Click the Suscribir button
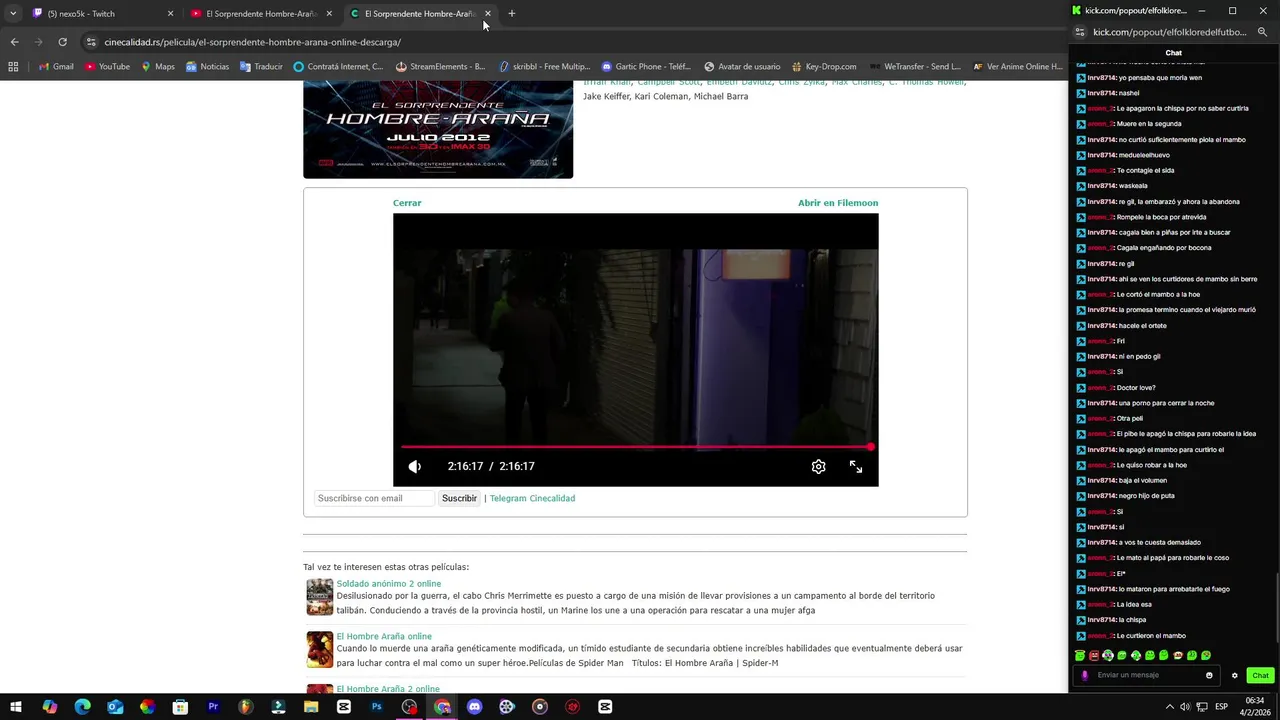The height and width of the screenshot is (720, 1280). pos(459,498)
